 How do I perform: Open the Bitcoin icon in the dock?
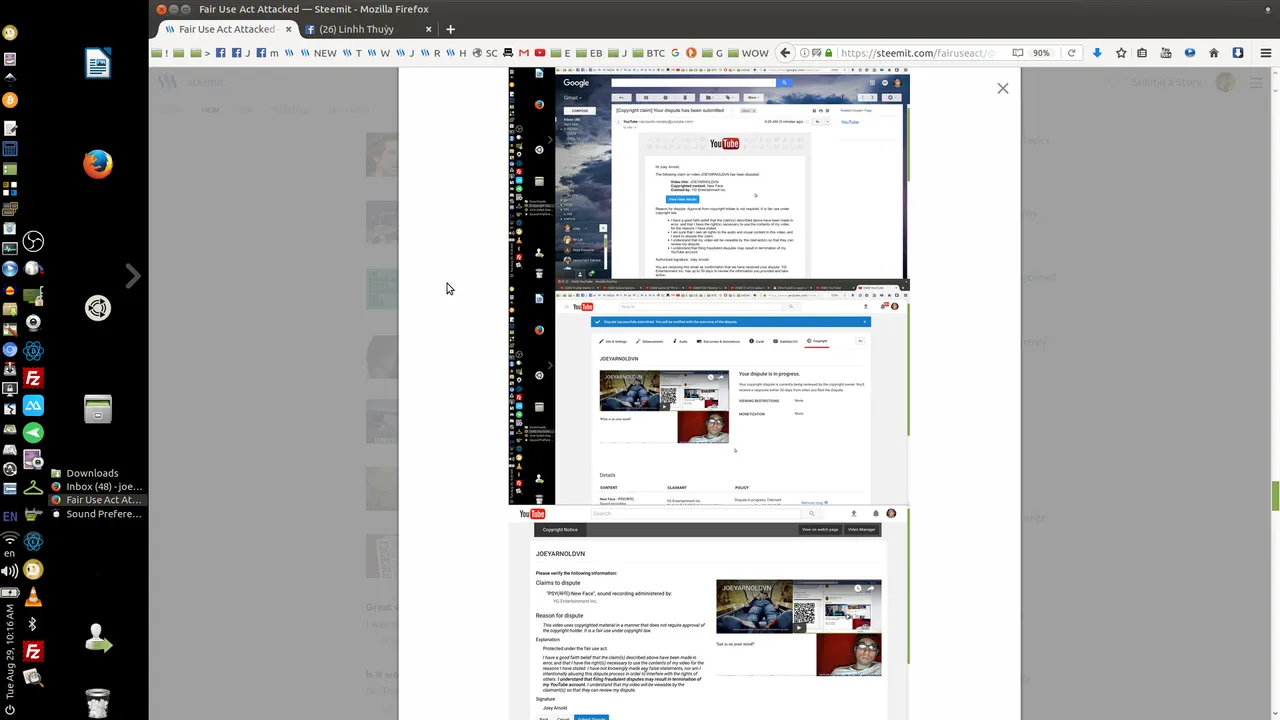tap(10, 100)
